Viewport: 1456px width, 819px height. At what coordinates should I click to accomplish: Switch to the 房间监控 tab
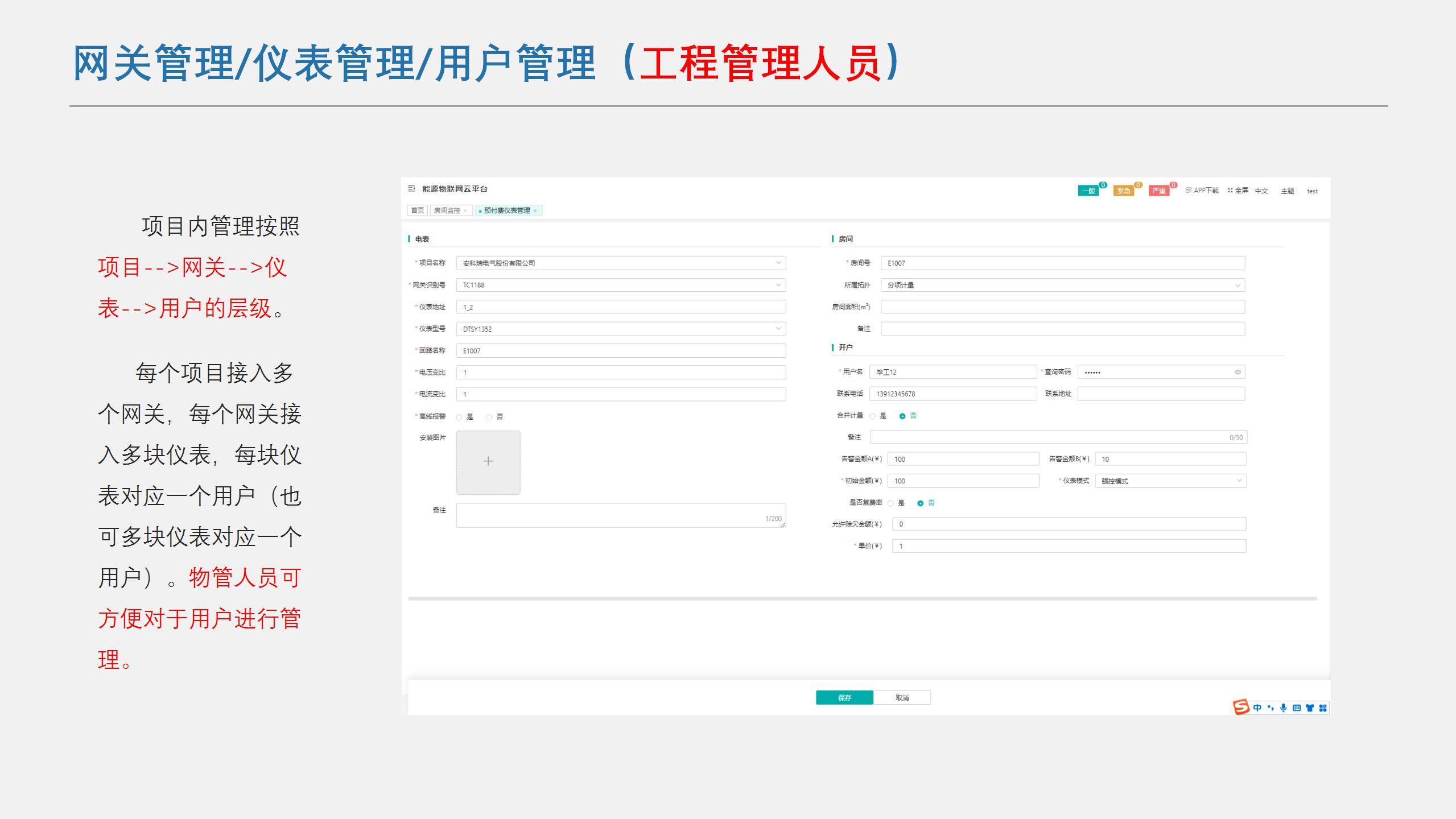[447, 210]
